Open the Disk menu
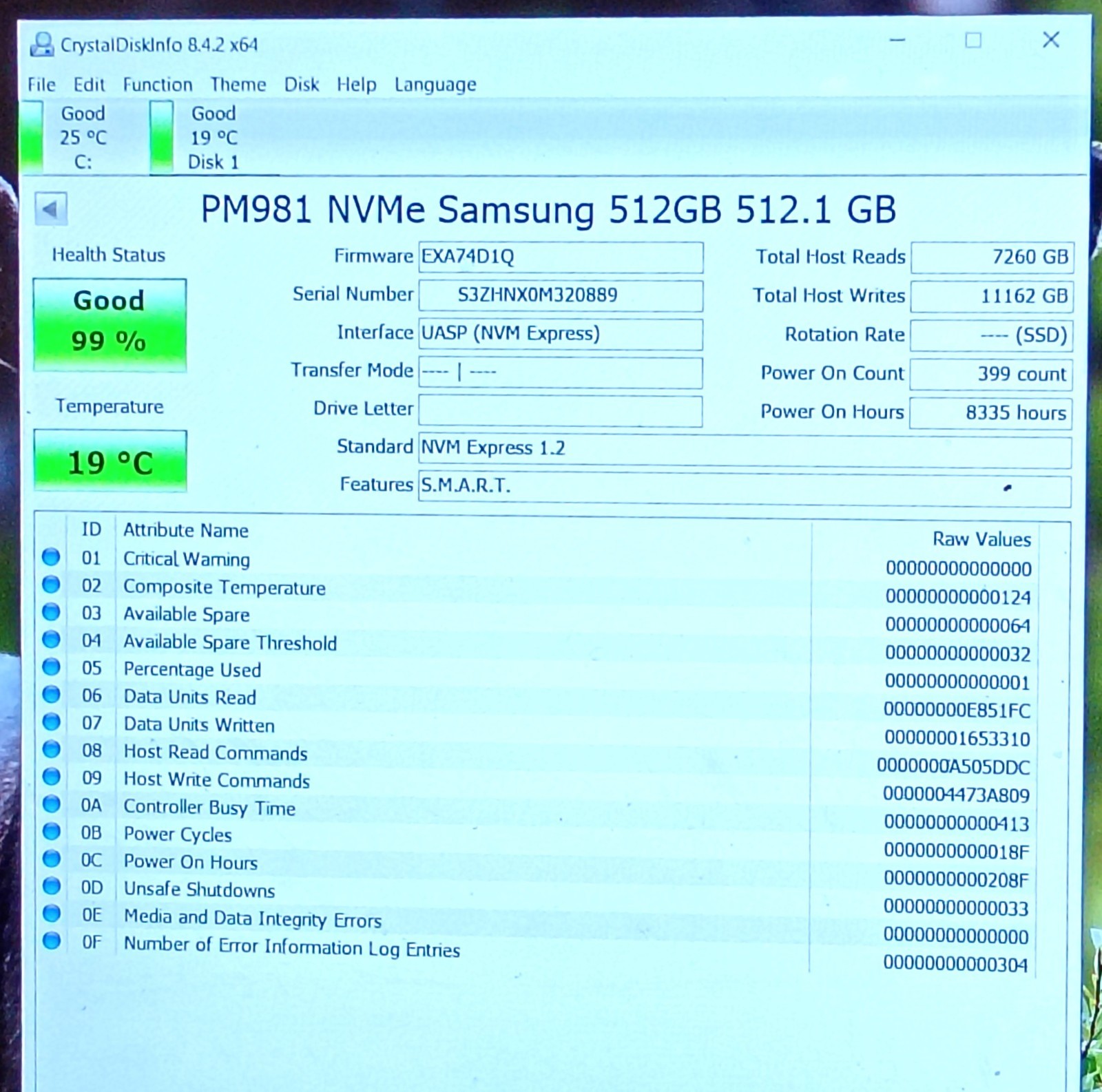This screenshot has width=1102, height=1092. pos(302,85)
